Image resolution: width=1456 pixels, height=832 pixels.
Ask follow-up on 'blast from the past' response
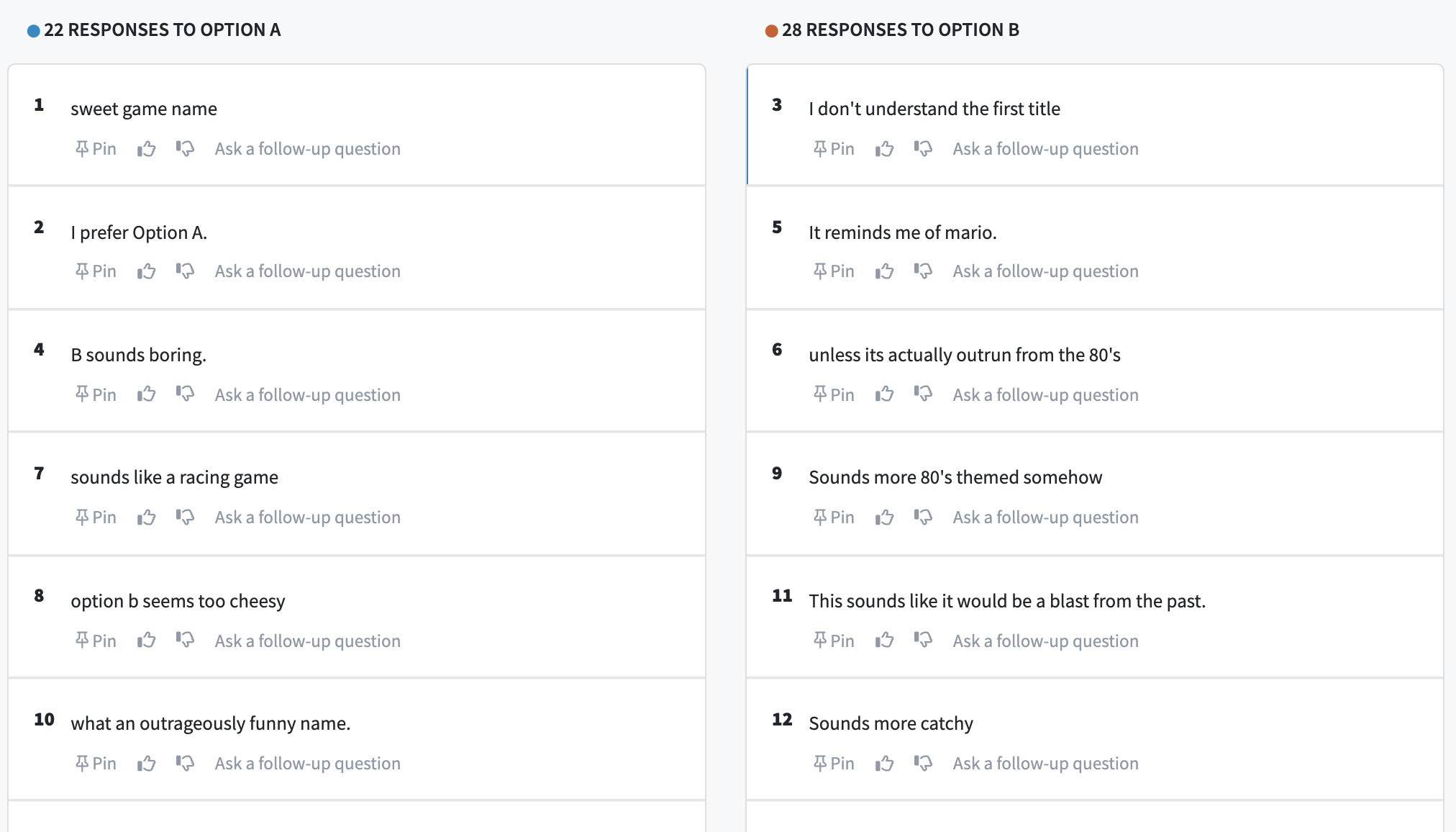[1046, 641]
